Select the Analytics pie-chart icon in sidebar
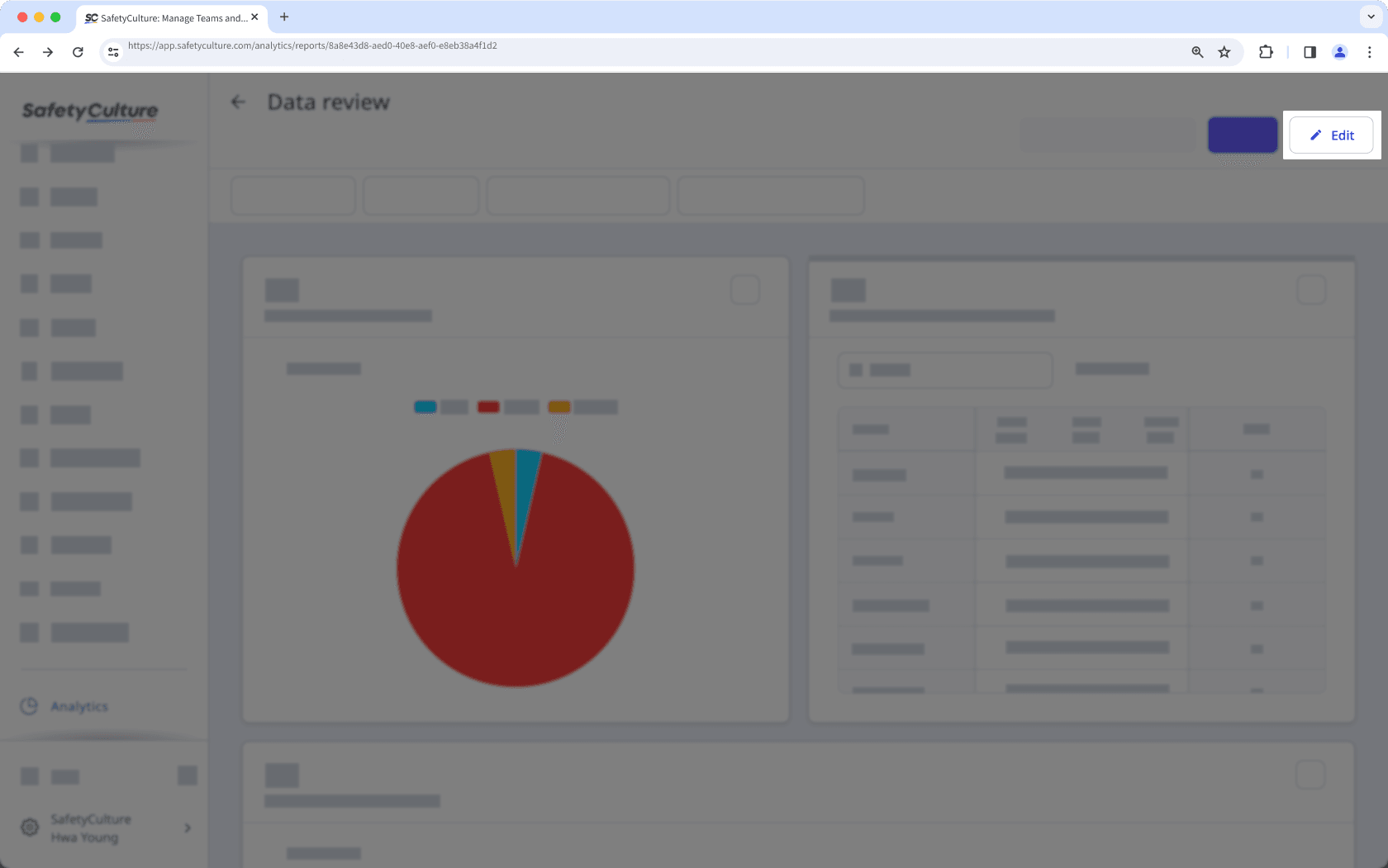This screenshot has height=868, width=1388. pos(28,706)
